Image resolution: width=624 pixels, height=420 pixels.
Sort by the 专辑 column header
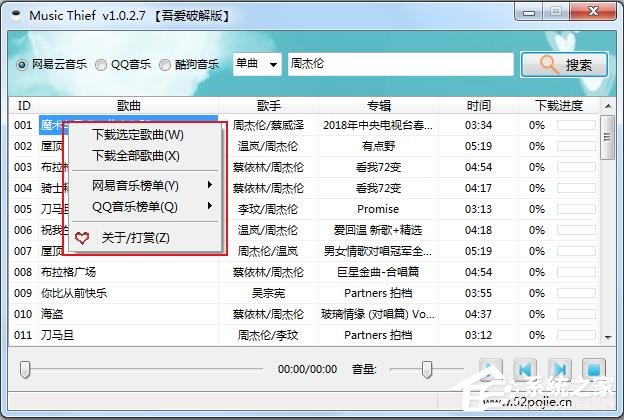click(378, 106)
